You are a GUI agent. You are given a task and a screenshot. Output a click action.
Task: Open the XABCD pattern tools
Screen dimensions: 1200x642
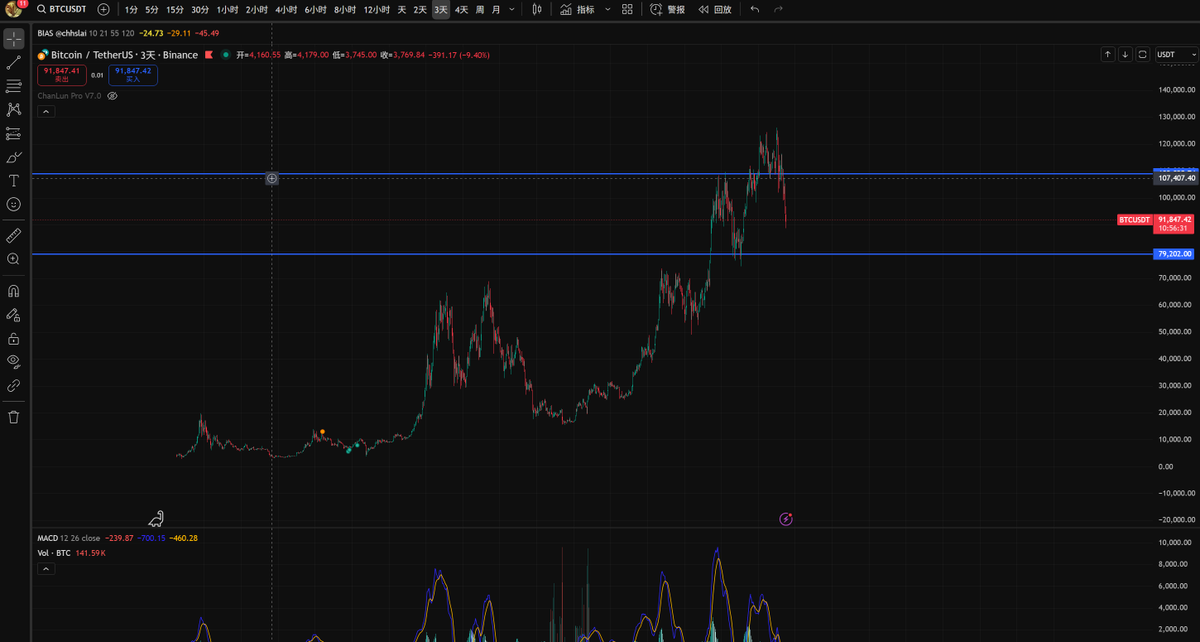pos(13,110)
